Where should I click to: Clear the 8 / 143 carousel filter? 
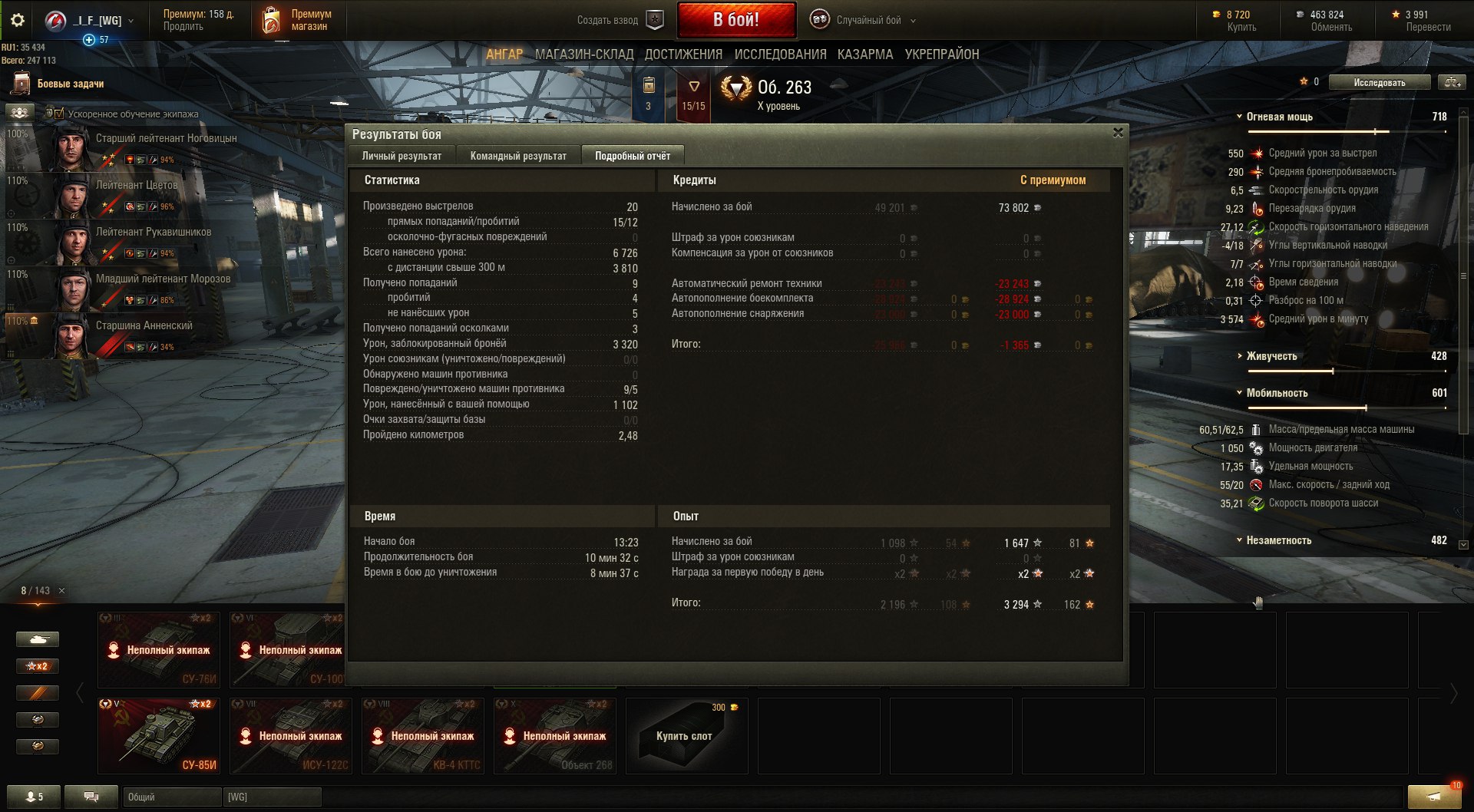pyautogui.click(x=62, y=590)
